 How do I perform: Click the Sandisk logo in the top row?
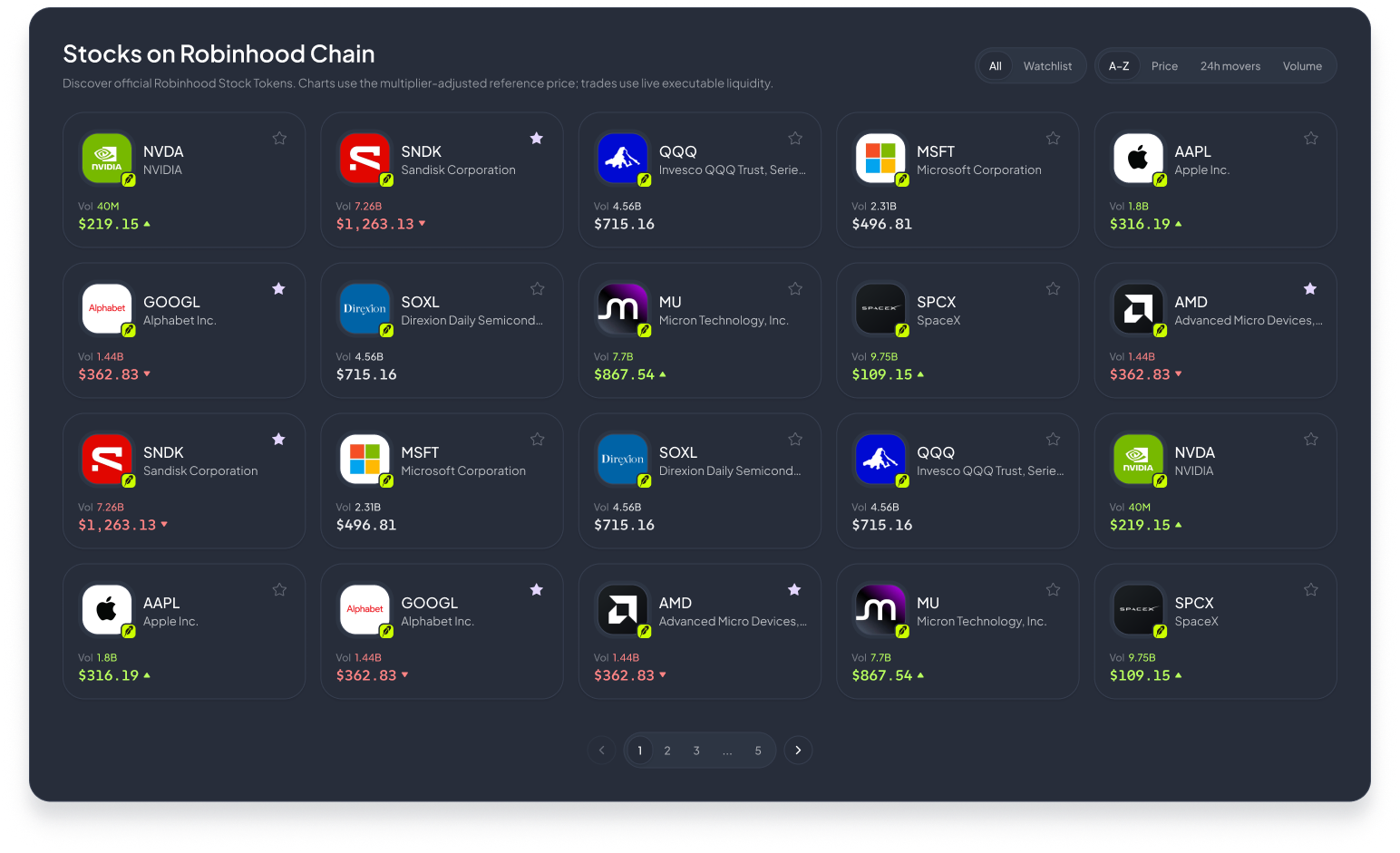point(365,159)
